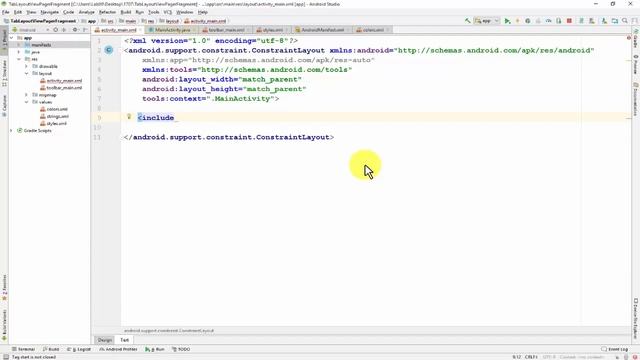Open the Android view selector dropdown
The height and width of the screenshot is (360, 640).
click(x=31, y=30)
